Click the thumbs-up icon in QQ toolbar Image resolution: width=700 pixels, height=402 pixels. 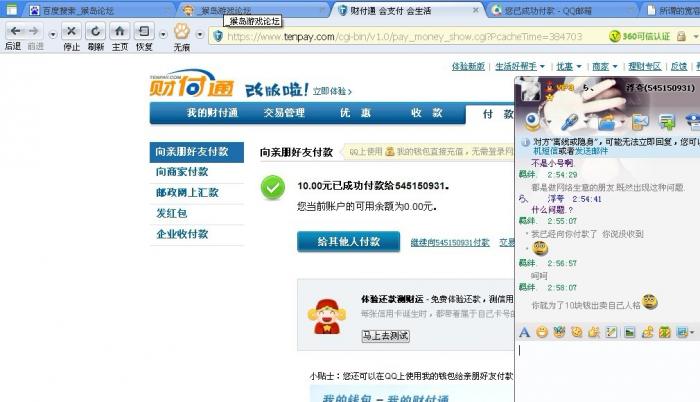click(x=594, y=332)
